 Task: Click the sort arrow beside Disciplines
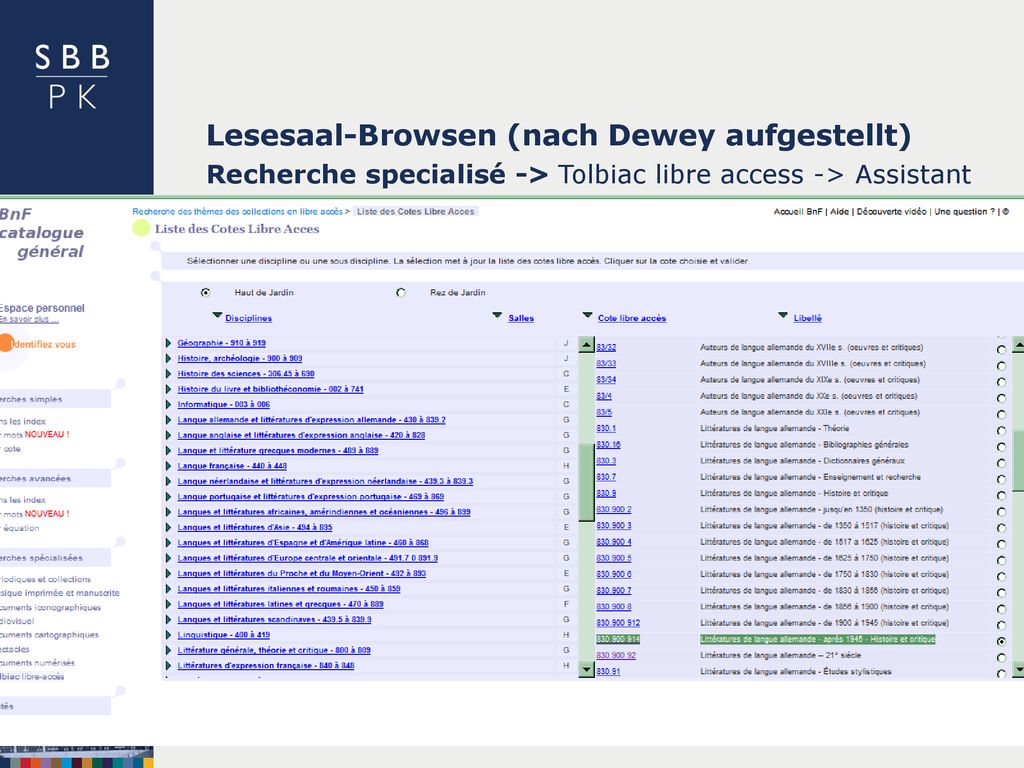[217, 315]
